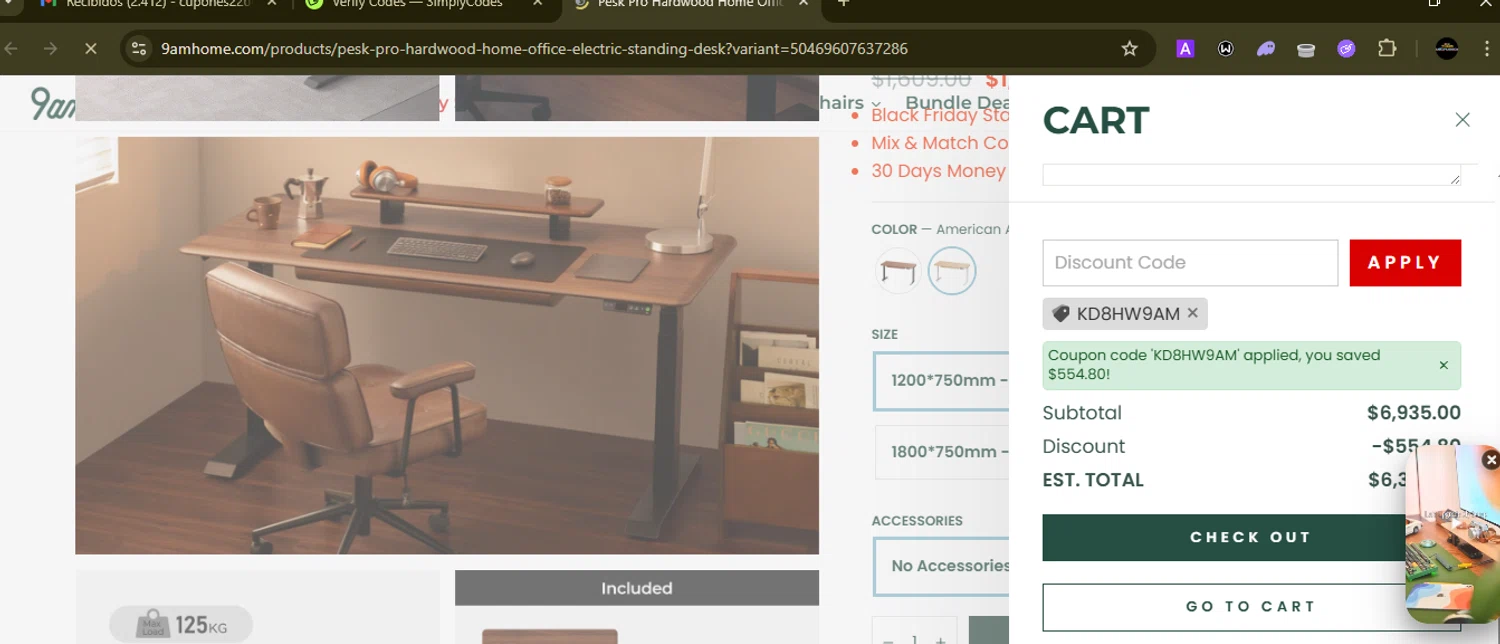Open the Extensions puzzle piece menu
This screenshot has width=1500, height=644.
pyautogui.click(x=1387, y=48)
